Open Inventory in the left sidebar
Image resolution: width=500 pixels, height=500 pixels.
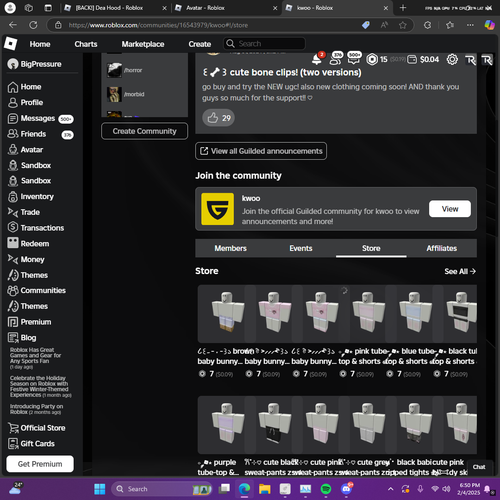[31, 197]
